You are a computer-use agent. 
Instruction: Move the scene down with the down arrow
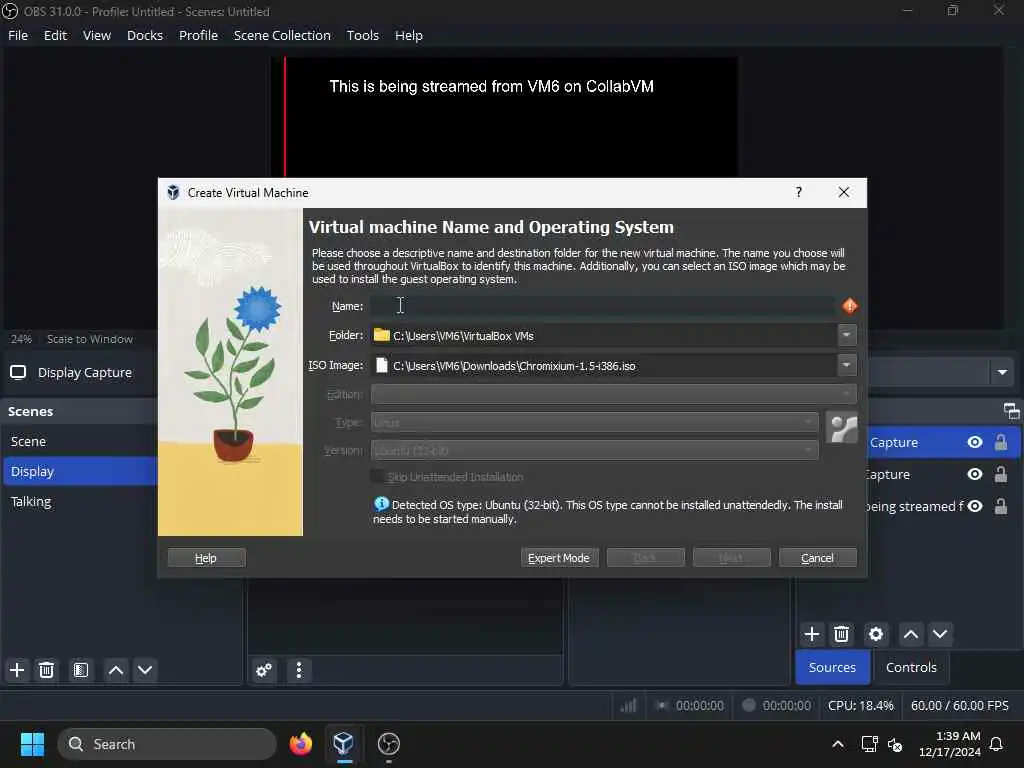pyautogui.click(x=145, y=670)
